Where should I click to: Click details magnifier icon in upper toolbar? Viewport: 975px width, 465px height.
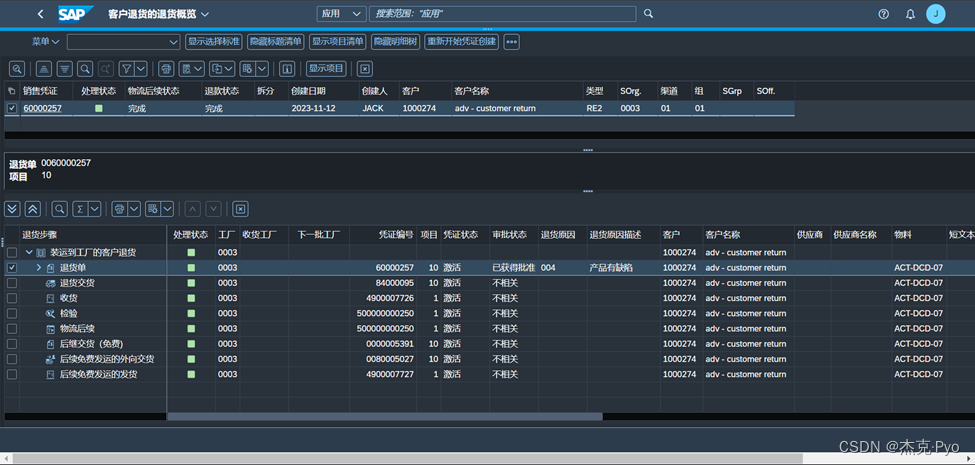17,68
